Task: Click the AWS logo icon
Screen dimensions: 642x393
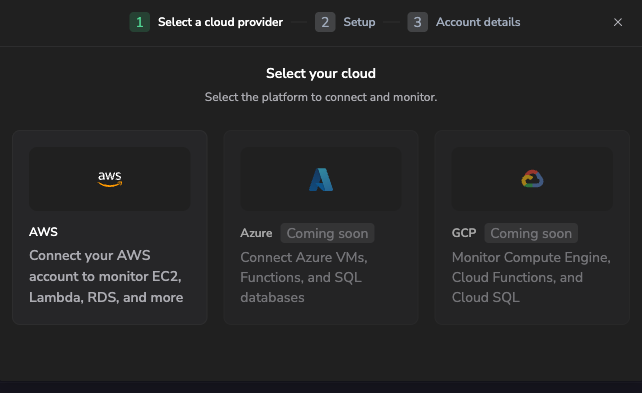Action: coord(110,179)
